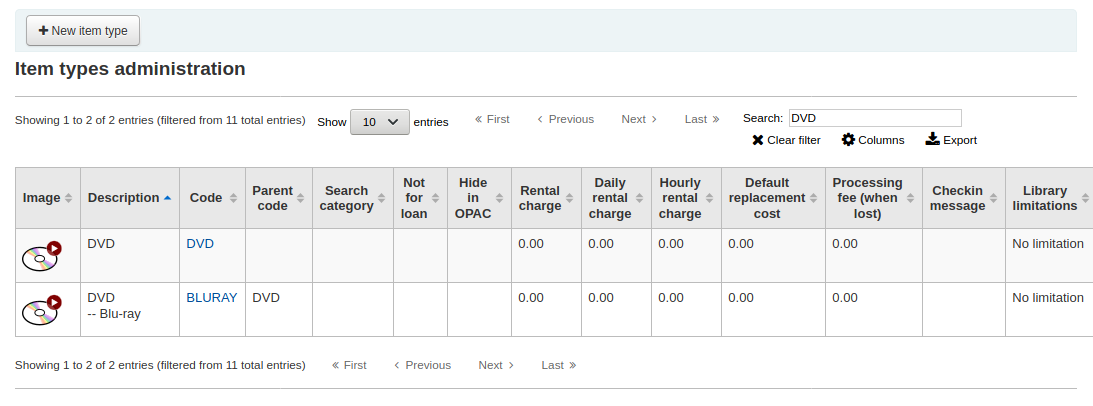
Task: Click the Clear filter X icon
Action: 758,140
